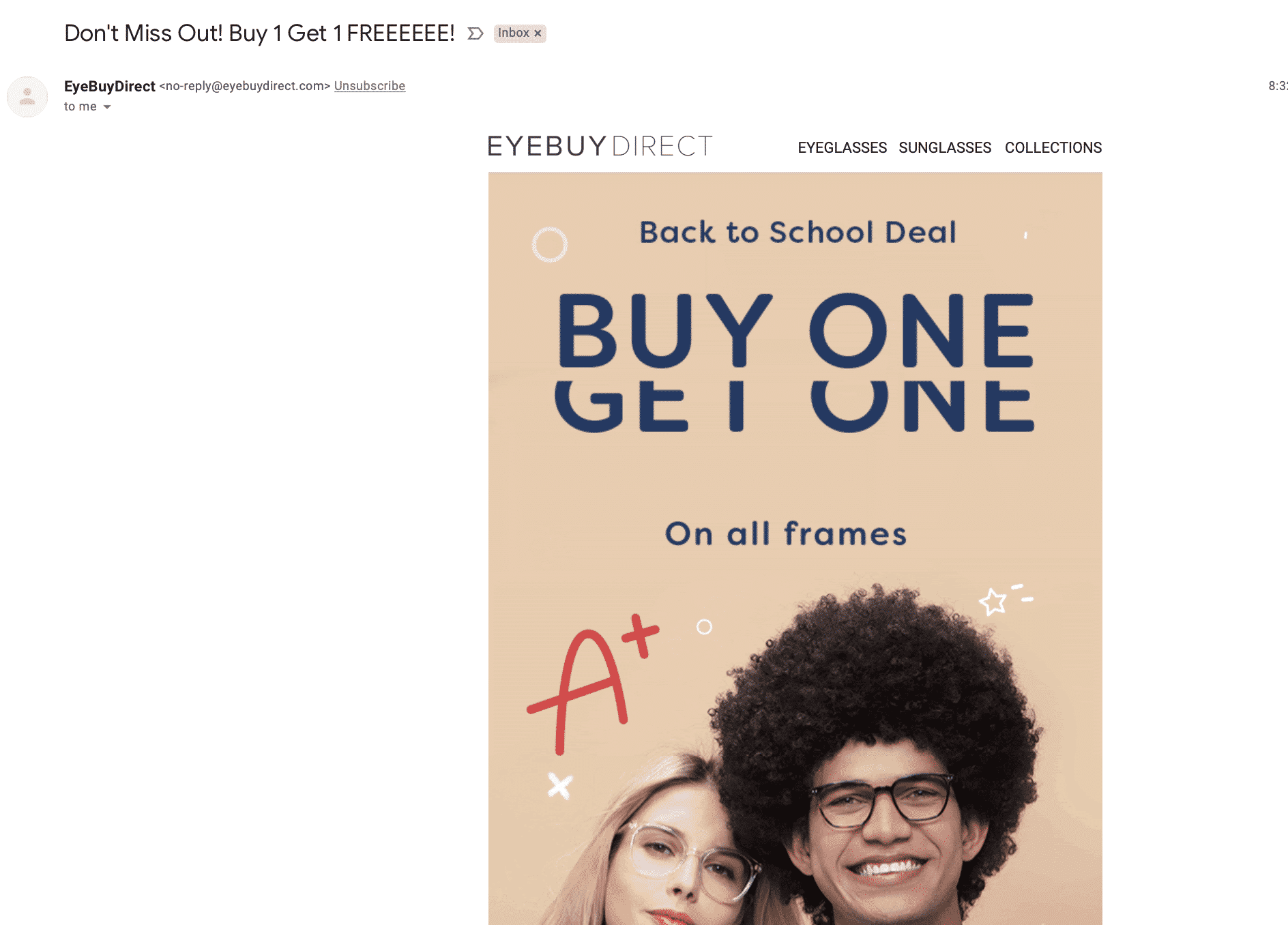The height and width of the screenshot is (925, 1288).
Task: Click the EYEBUYDIRECT logo
Action: (x=600, y=145)
